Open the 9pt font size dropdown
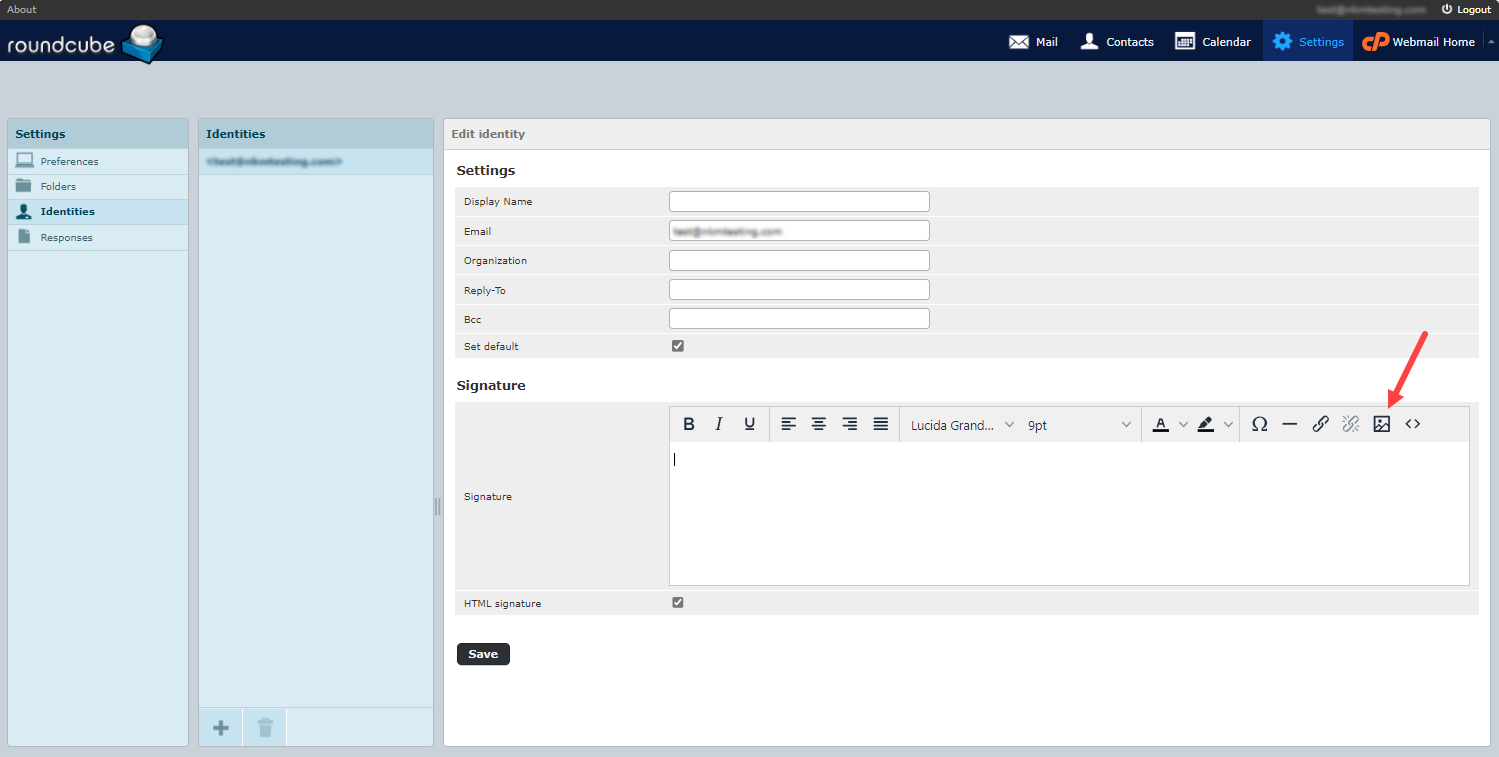 1079,425
